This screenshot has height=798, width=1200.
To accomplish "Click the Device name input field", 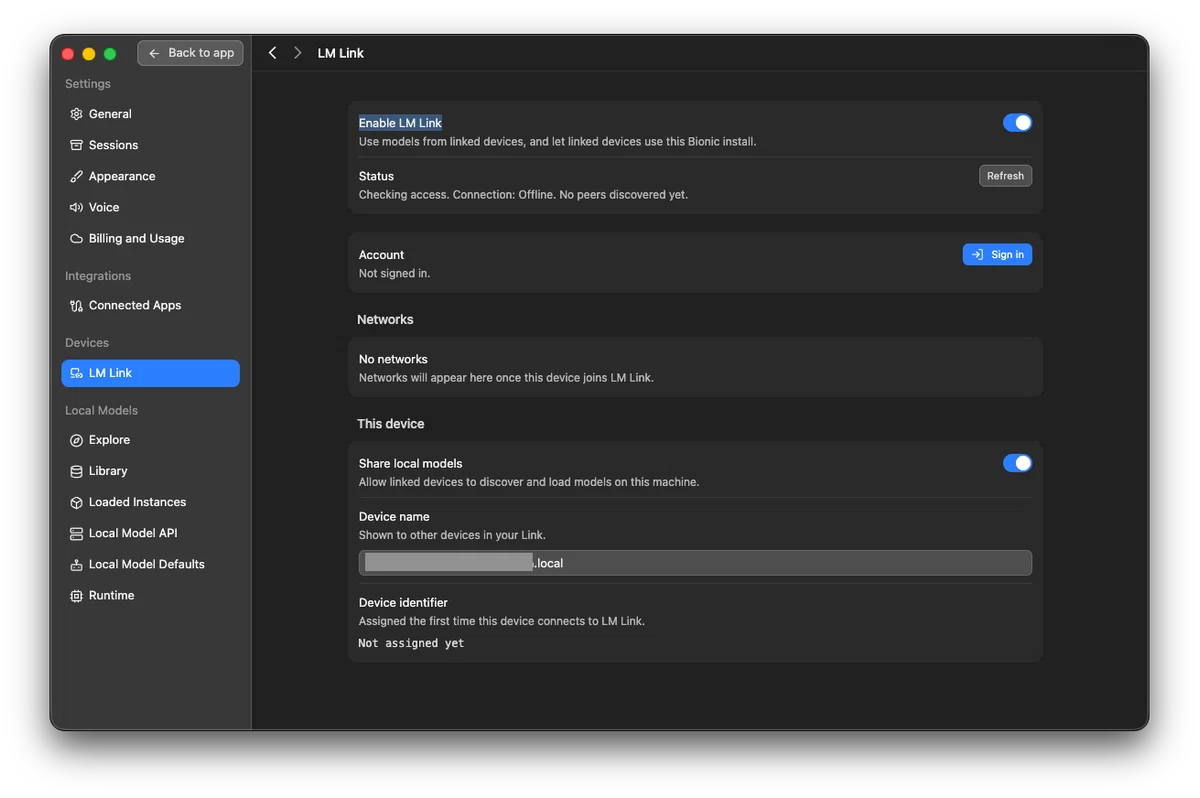I will [x=695, y=563].
